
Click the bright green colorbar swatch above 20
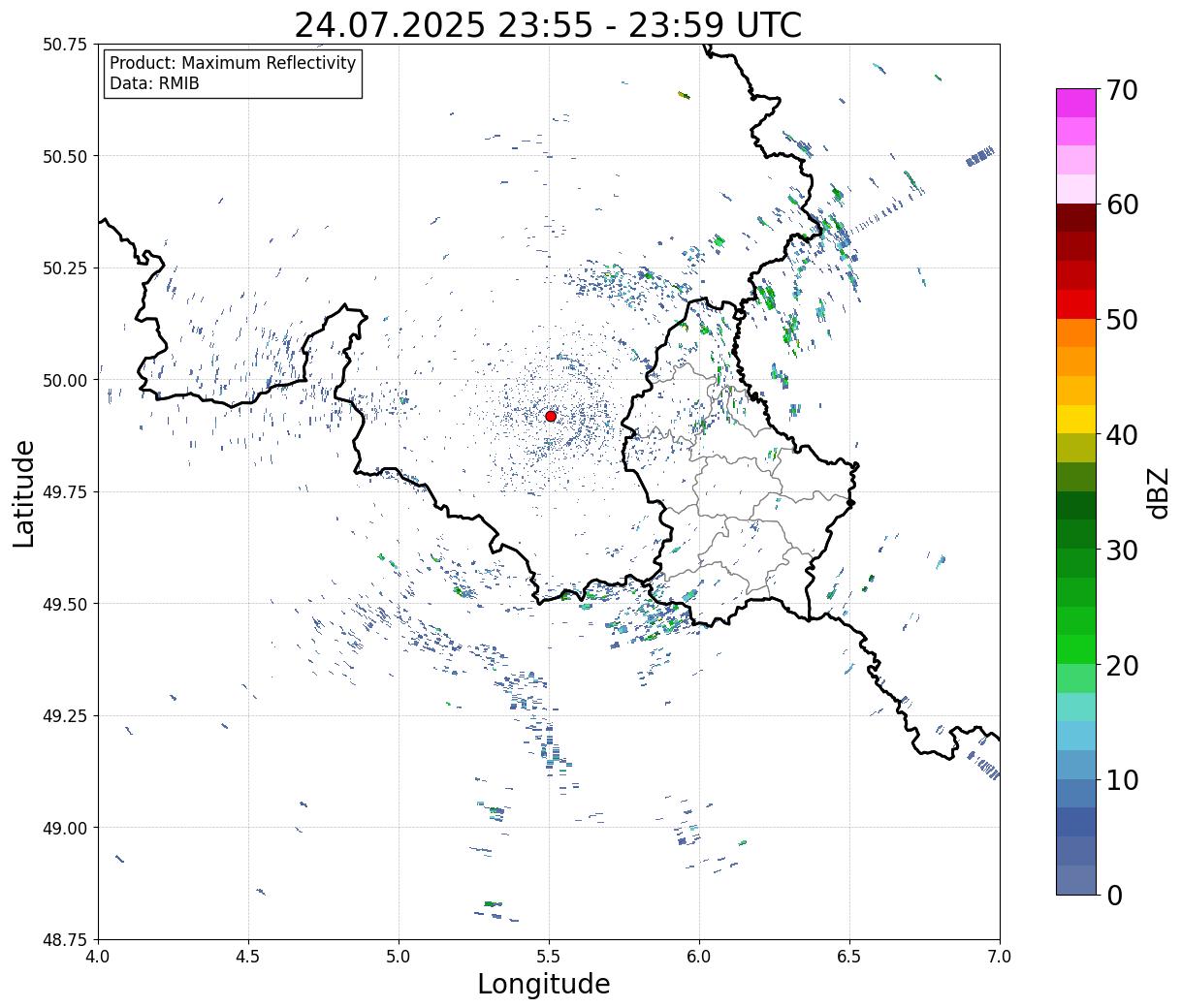[1076, 648]
